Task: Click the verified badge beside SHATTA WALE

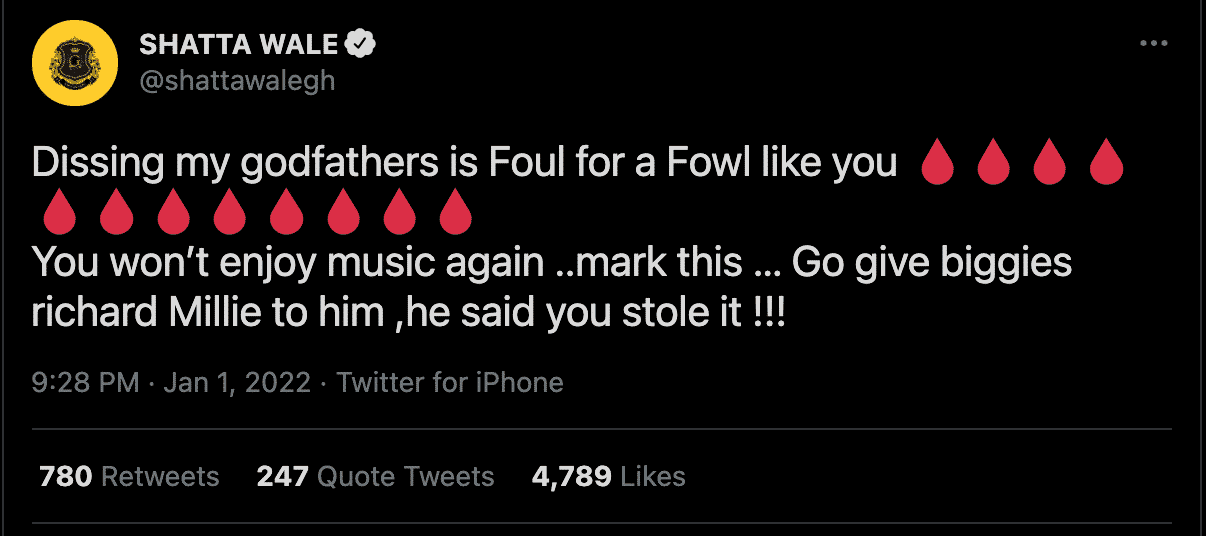Action: (358, 45)
